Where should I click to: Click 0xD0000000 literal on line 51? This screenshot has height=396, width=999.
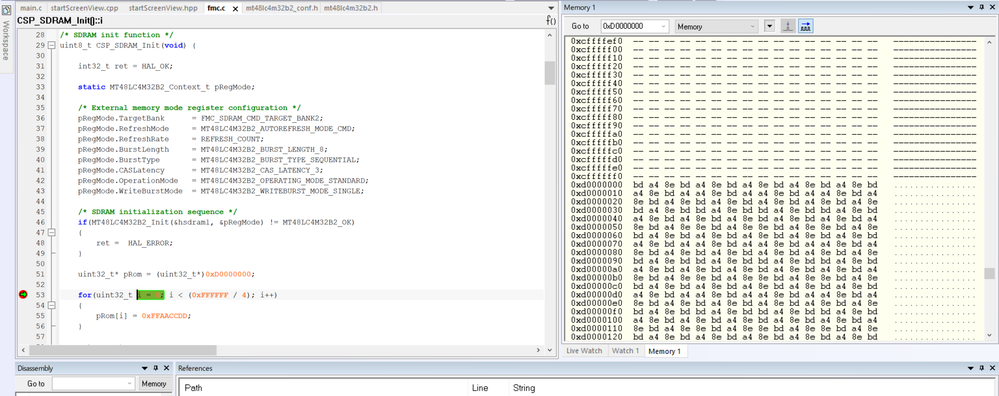(229, 274)
